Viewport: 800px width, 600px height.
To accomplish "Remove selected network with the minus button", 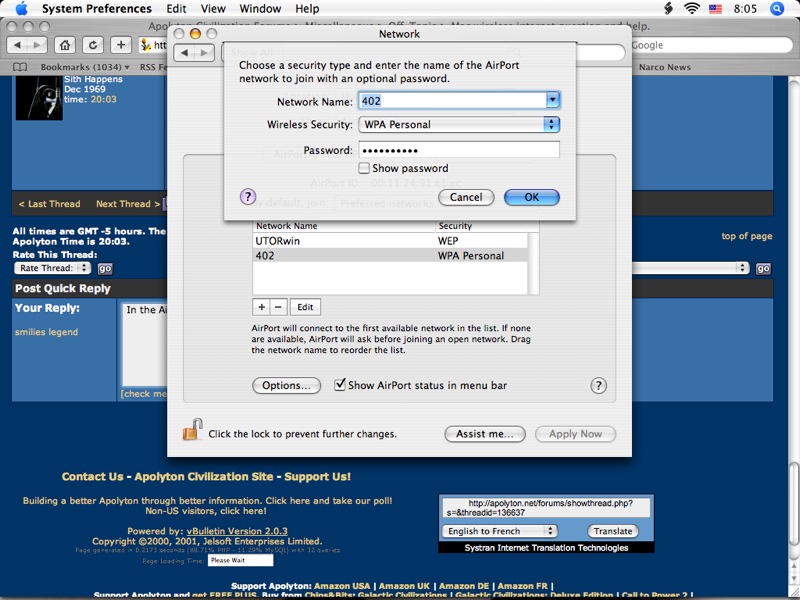I will 279,307.
